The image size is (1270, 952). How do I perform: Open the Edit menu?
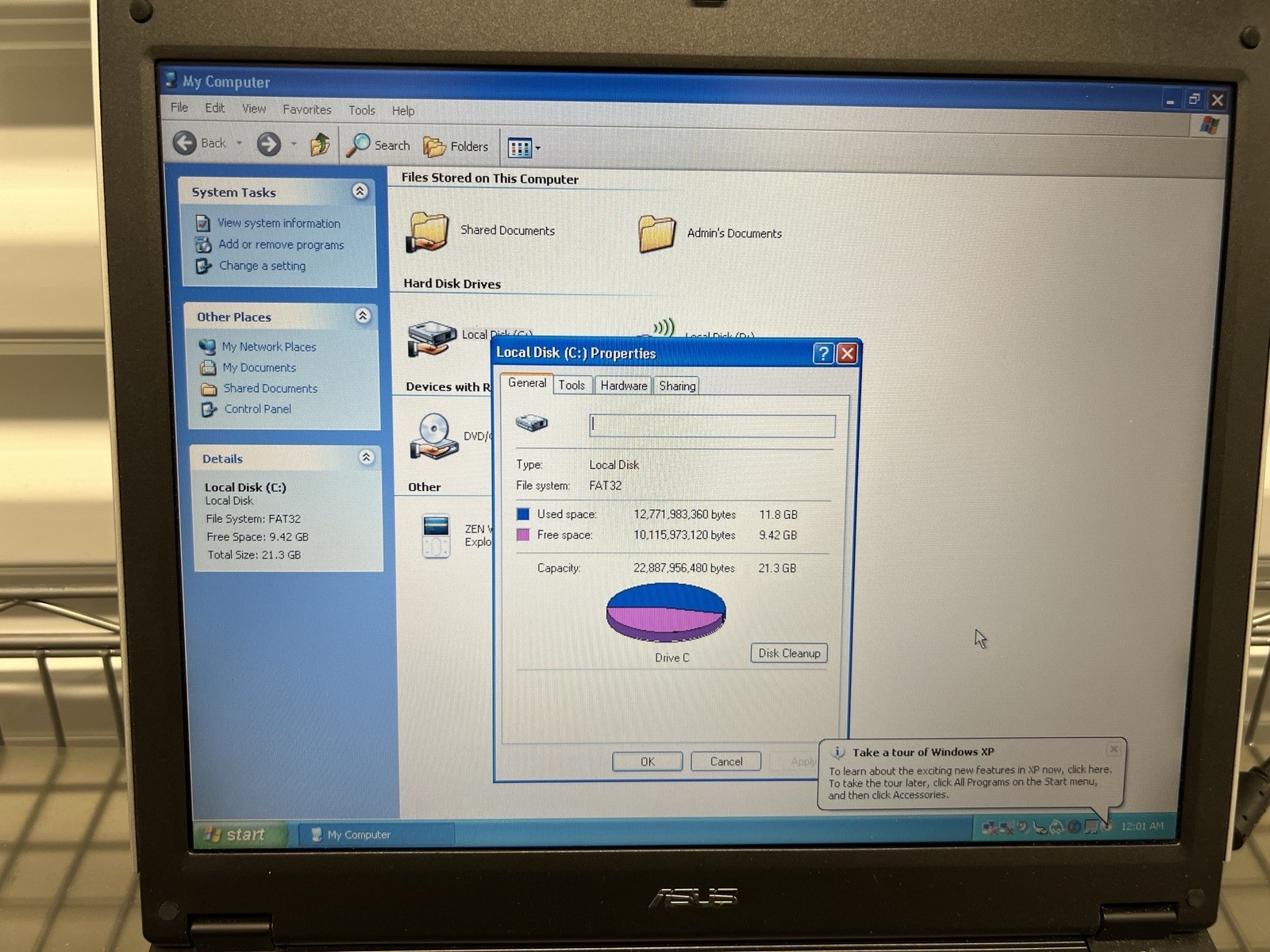pos(214,108)
